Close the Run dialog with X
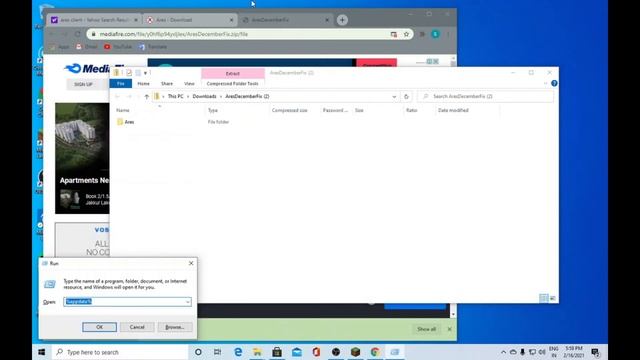The width and height of the screenshot is (640, 360). tap(191, 263)
